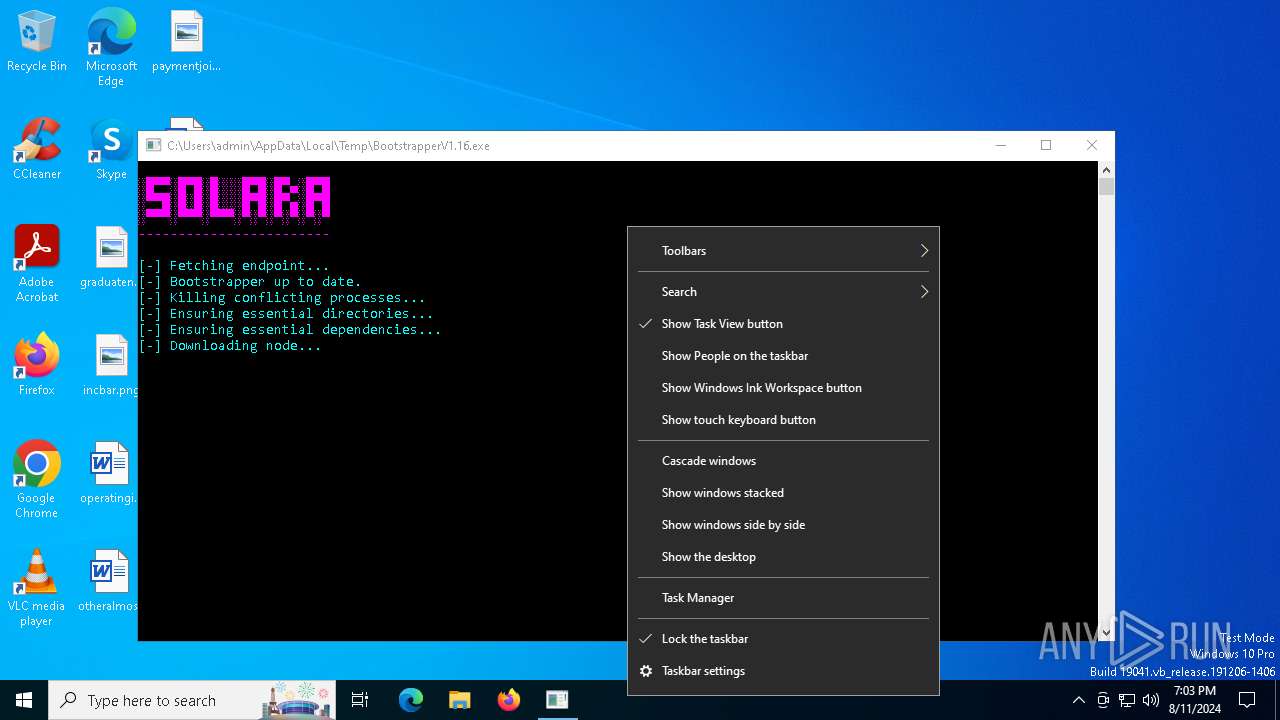Open Skype desktop shortcut
Screen dimensions: 1280x720
(111, 150)
